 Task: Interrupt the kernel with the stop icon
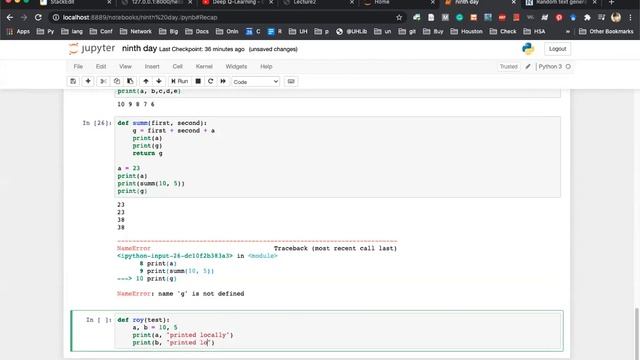(198, 81)
